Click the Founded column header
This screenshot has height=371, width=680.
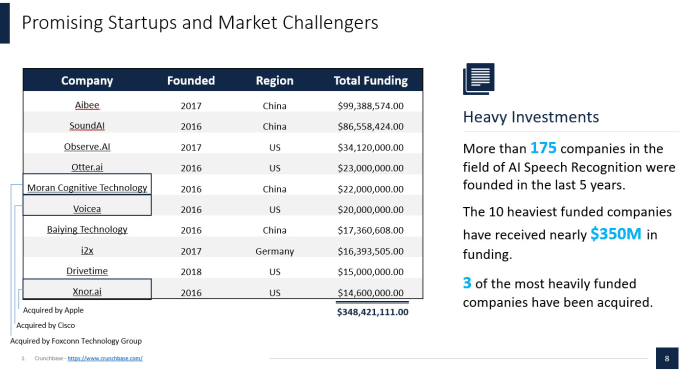pos(191,81)
